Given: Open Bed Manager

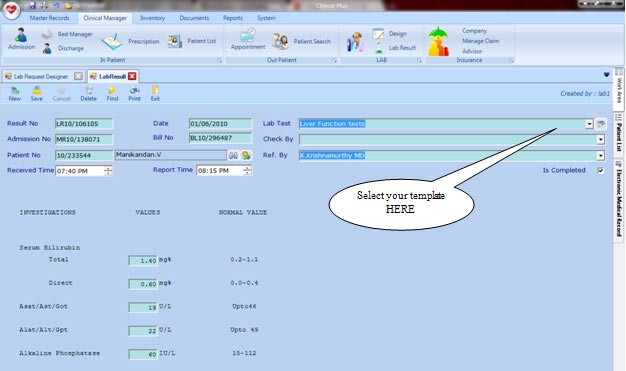Looking at the screenshot, I should pos(67,34).
